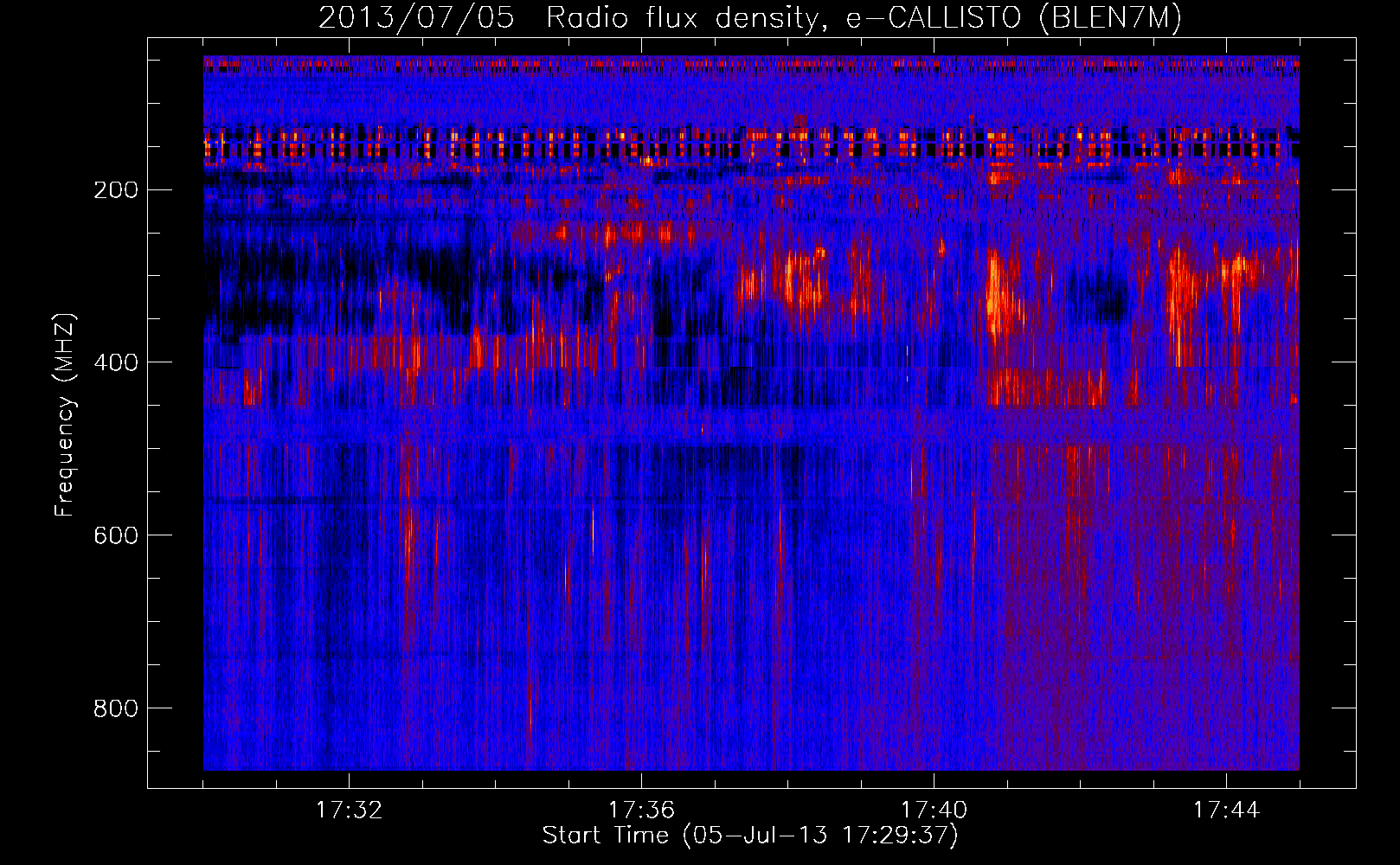Click the 'Frequency (MHZ)' axis label
The image size is (1400, 865).
pyautogui.click(x=65, y=415)
